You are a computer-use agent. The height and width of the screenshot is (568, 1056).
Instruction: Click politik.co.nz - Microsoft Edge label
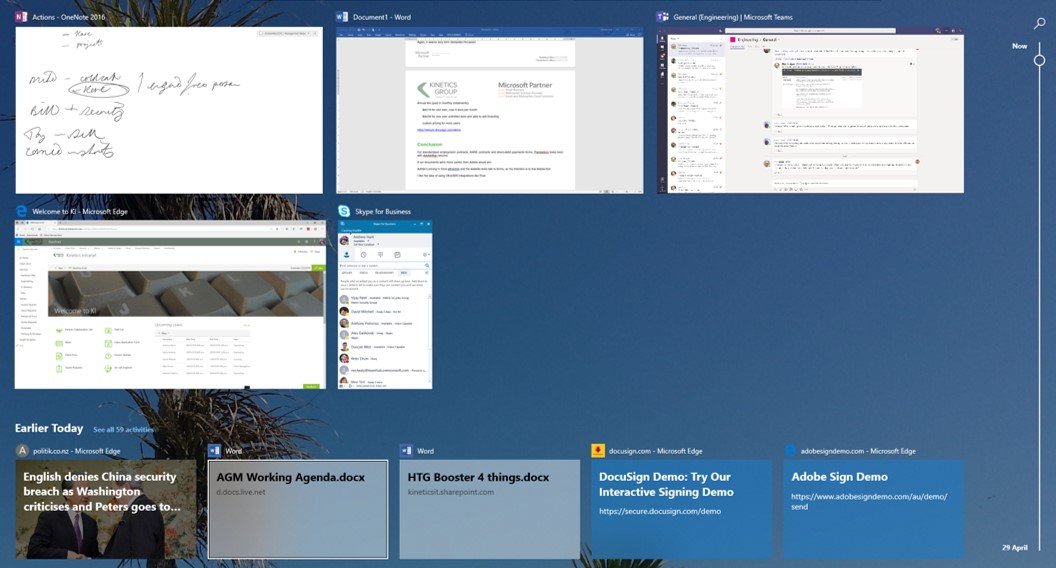tap(77, 451)
